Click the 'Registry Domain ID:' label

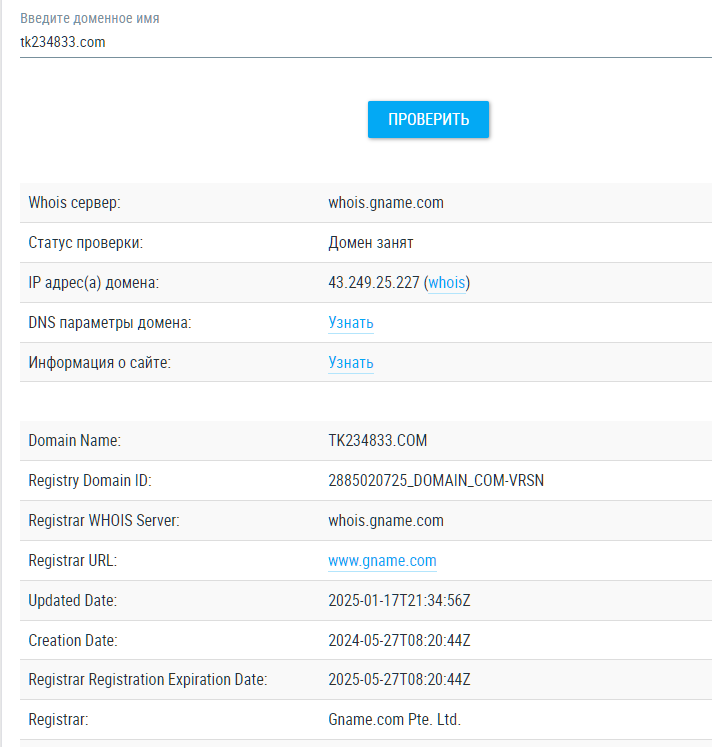[90, 480]
